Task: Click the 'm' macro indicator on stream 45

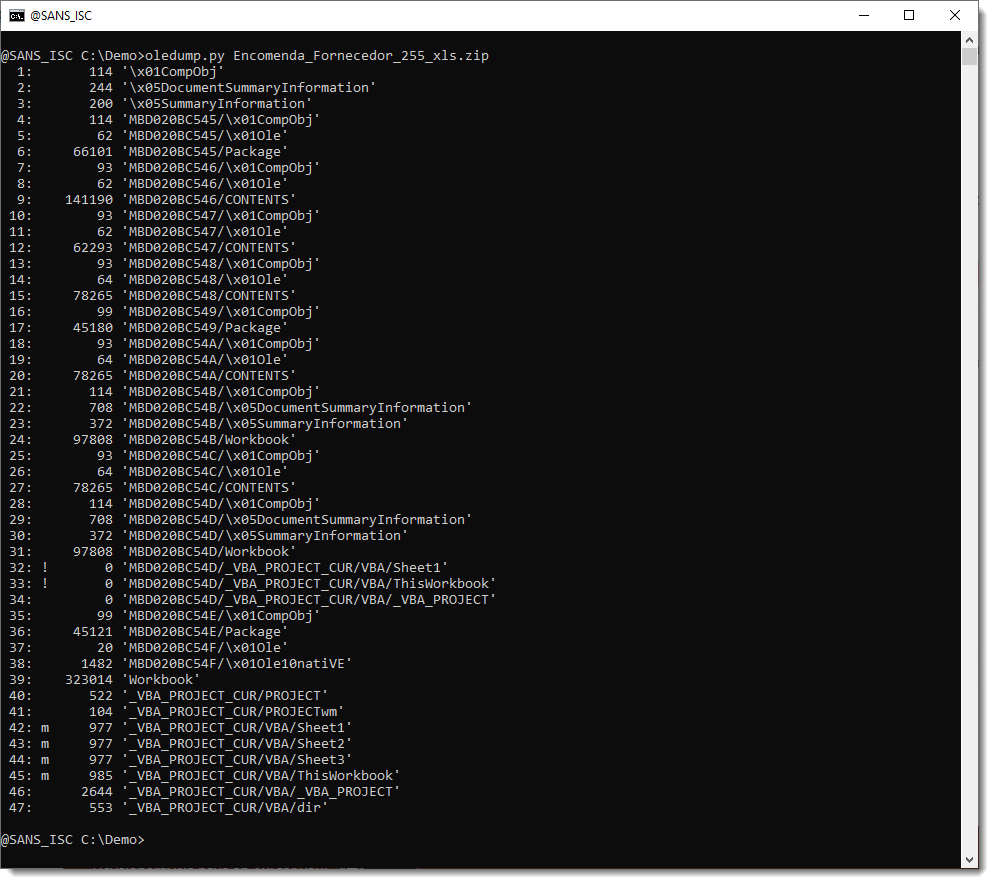Action: point(45,776)
